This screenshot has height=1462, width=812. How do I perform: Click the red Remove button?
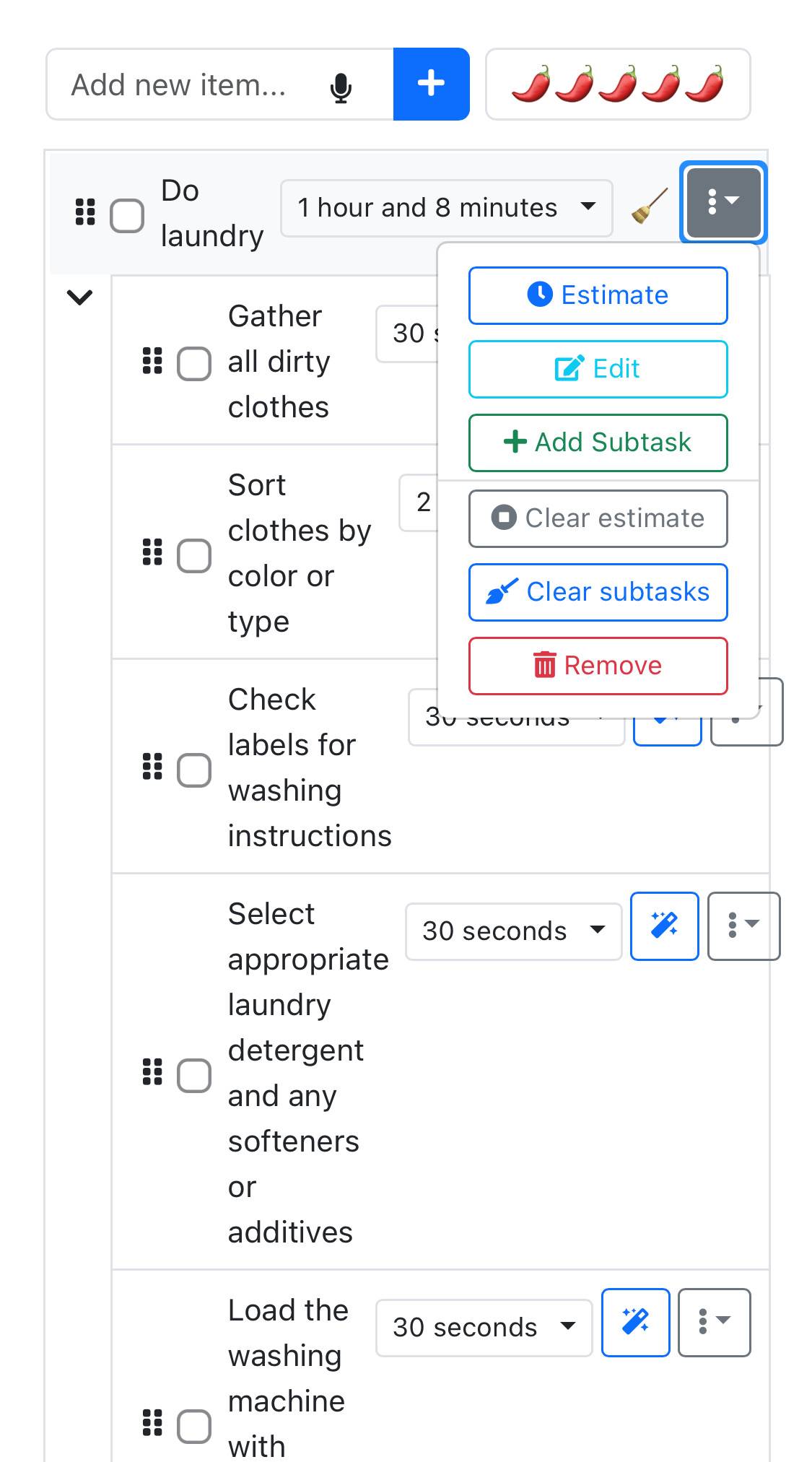pyautogui.click(x=598, y=666)
